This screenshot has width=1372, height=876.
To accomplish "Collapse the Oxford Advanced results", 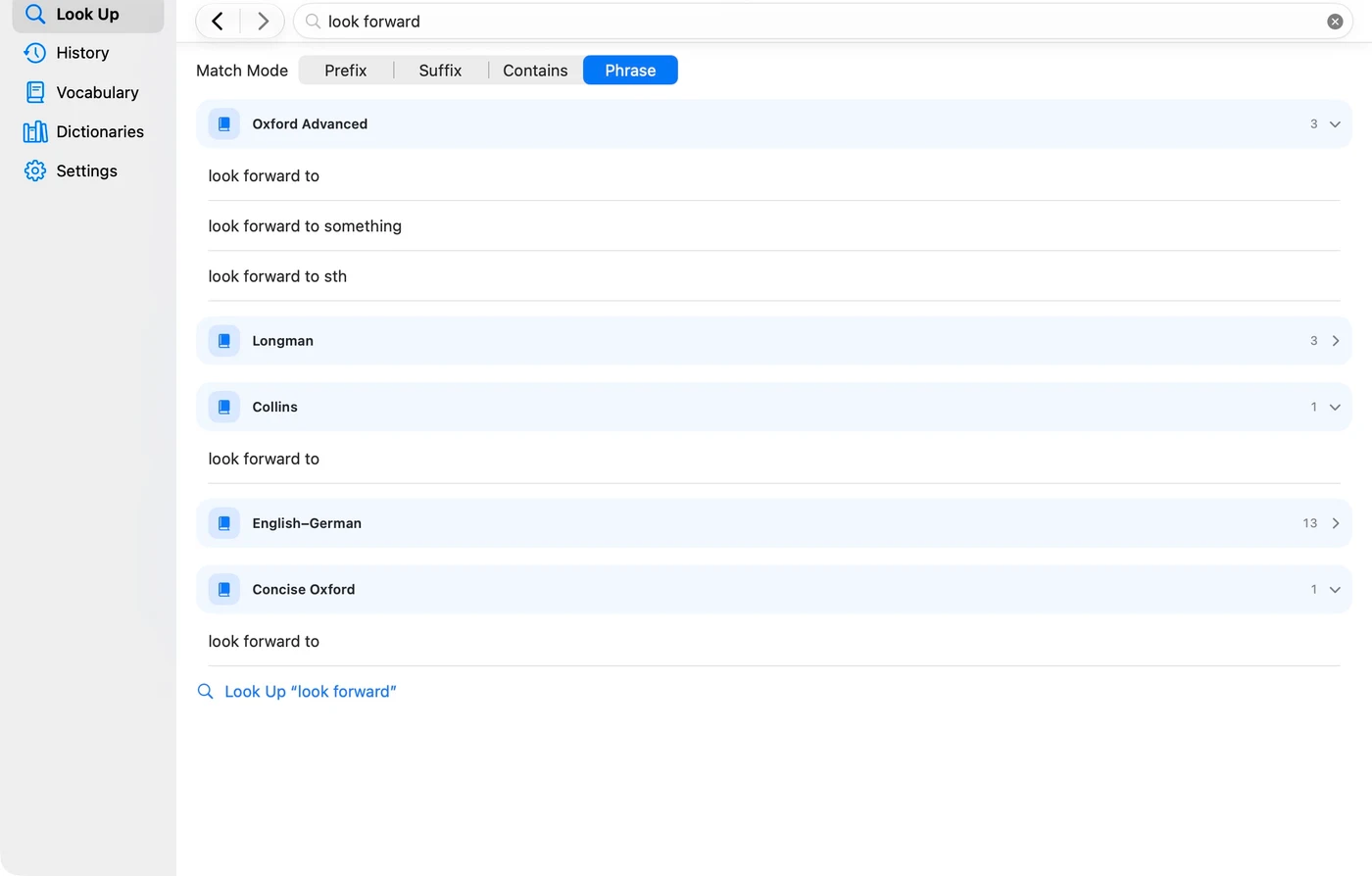I will click(1335, 124).
